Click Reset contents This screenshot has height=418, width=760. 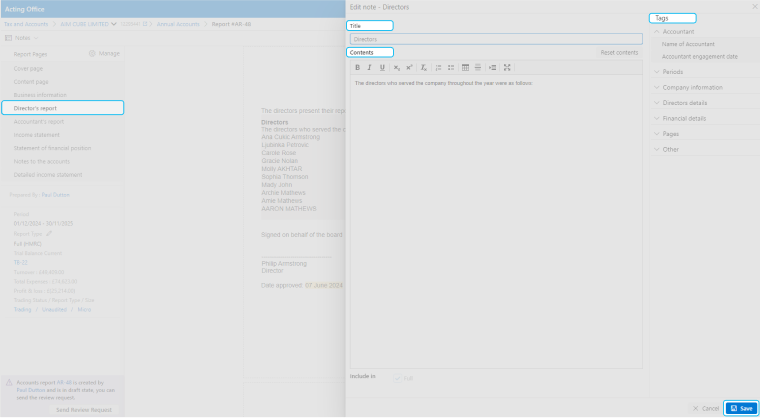pyautogui.click(x=619, y=52)
